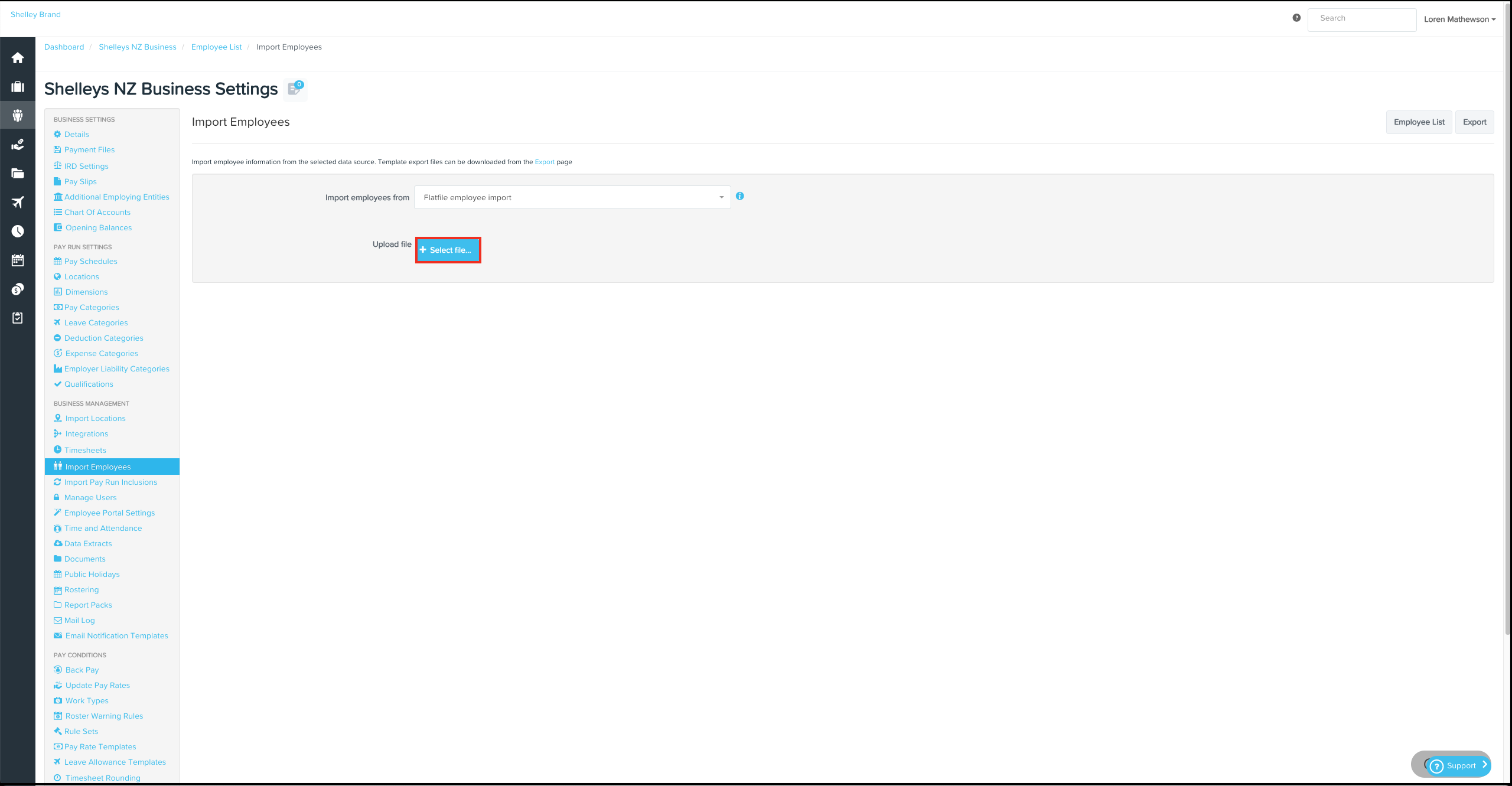Click the help question mark icon near Search
Viewport: 1512px width, 786px height.
(x=1296, y=18)
